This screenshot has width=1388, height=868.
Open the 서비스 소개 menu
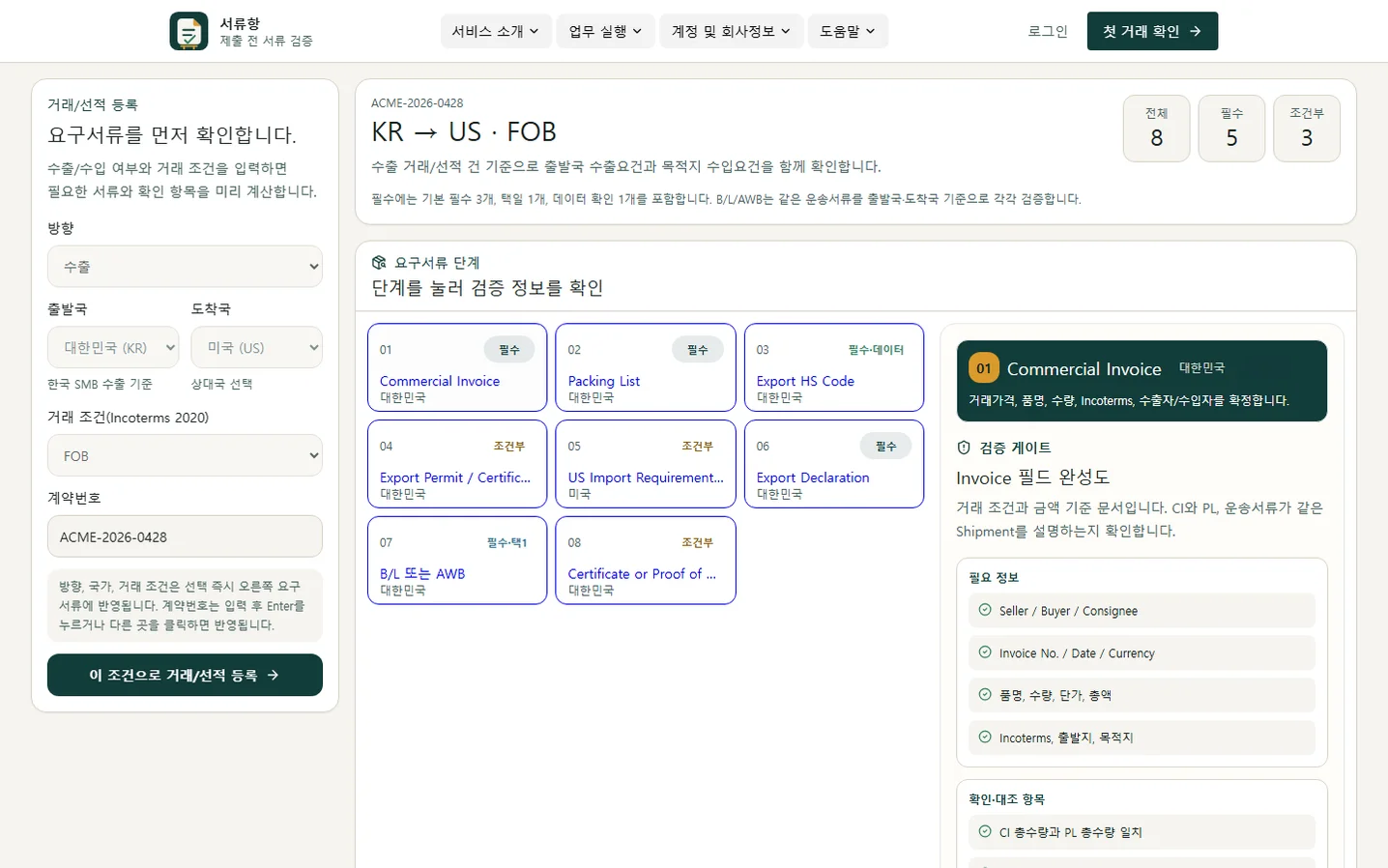pos(496,31)
